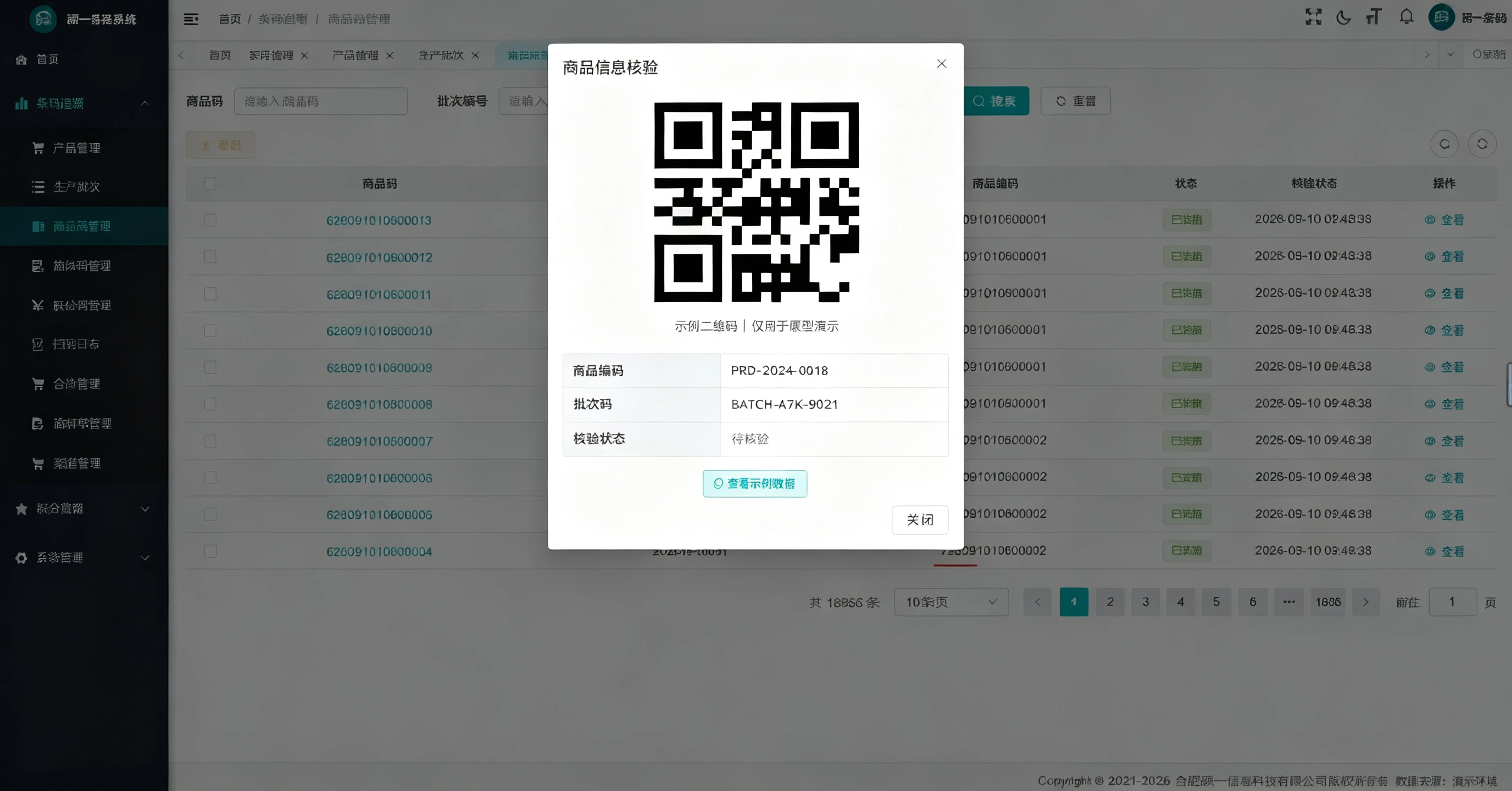Check the row 626091010600010 checkbox
Image resolution: width=1512 pixels, height=791 pixels.
[210, 330]
